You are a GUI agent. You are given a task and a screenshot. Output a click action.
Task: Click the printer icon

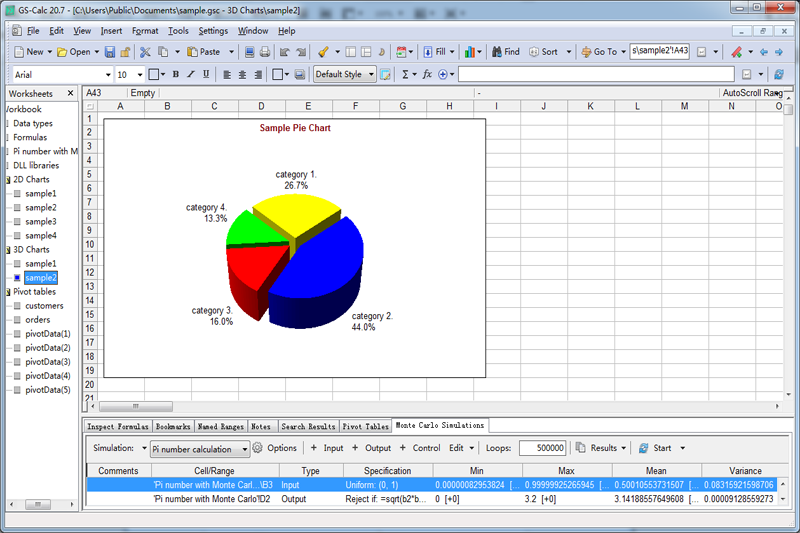265,52
